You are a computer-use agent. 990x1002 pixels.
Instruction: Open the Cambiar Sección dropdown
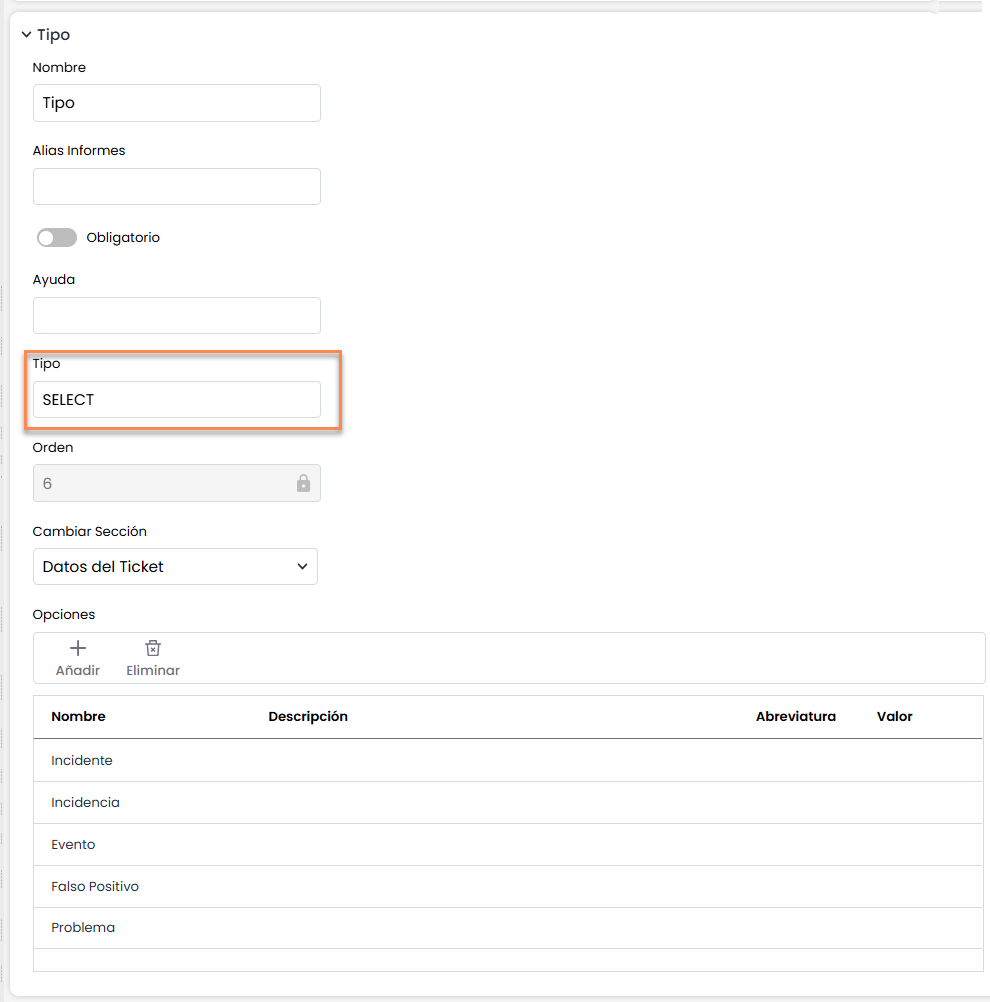pos(175,567)
